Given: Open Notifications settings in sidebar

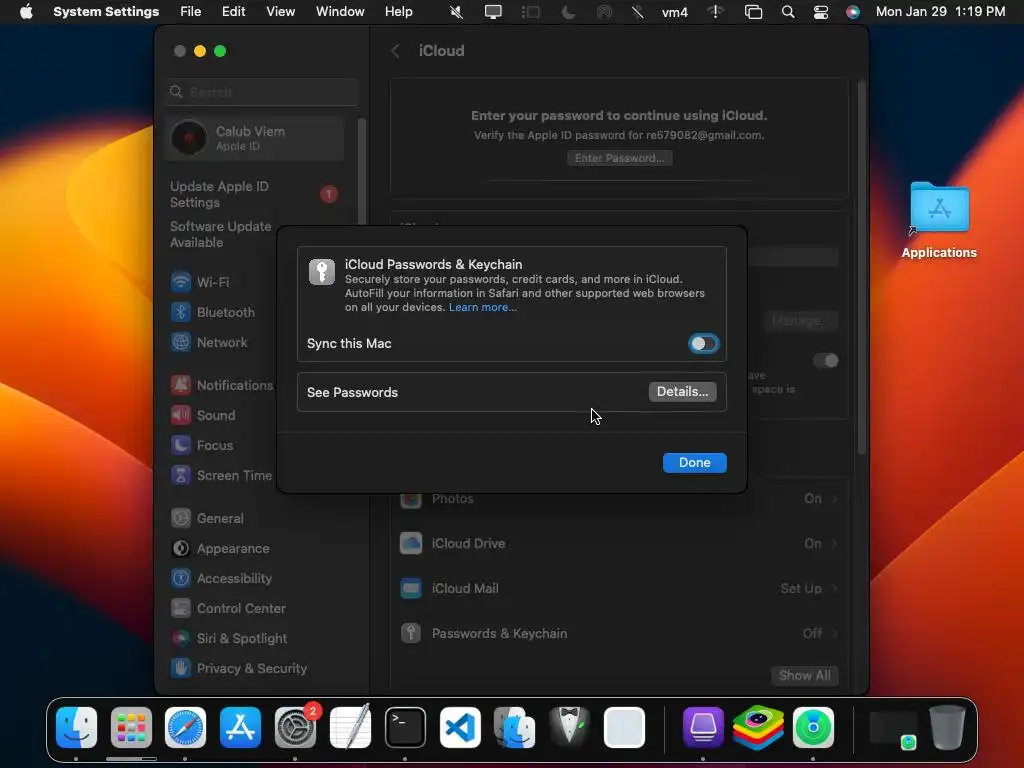Looking at the screenshot, I should click(222, 385).
